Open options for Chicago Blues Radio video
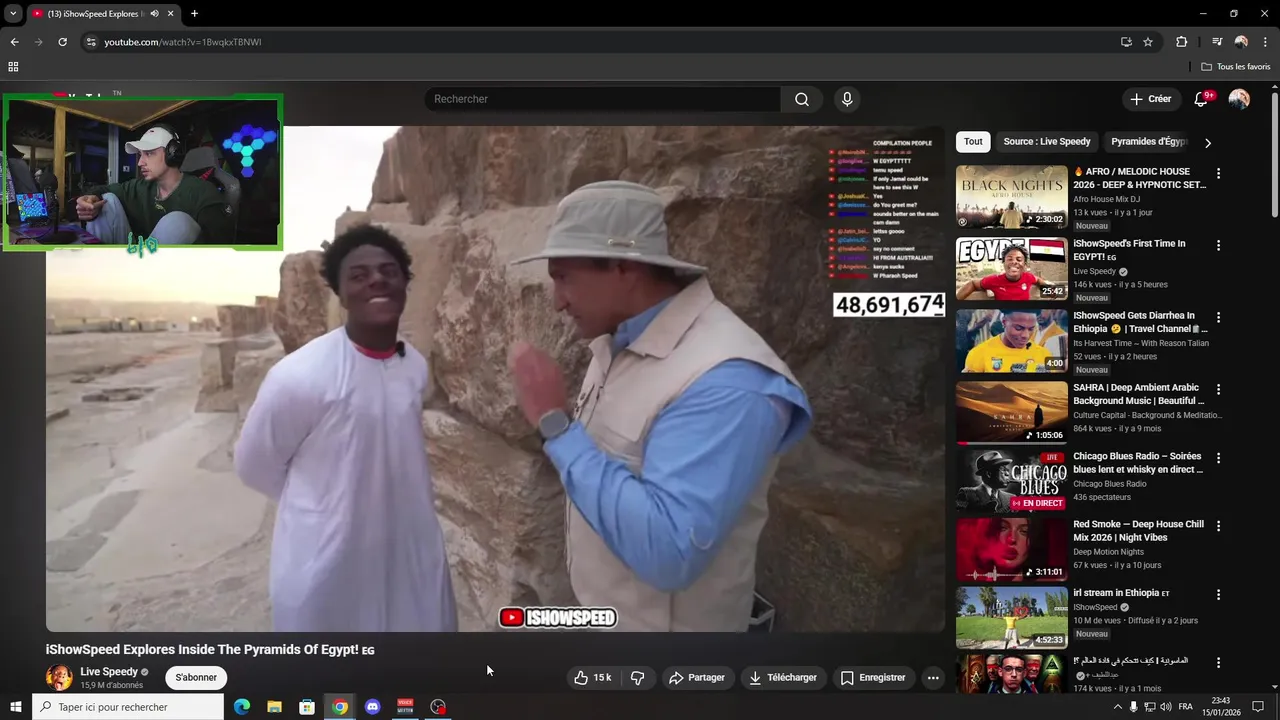 click(1218, 458)
